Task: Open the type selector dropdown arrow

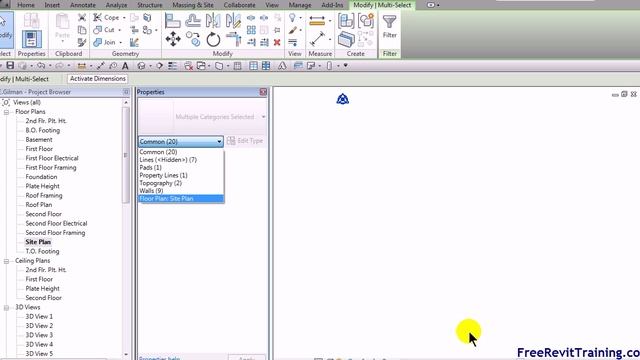Action: pos(263,117)
